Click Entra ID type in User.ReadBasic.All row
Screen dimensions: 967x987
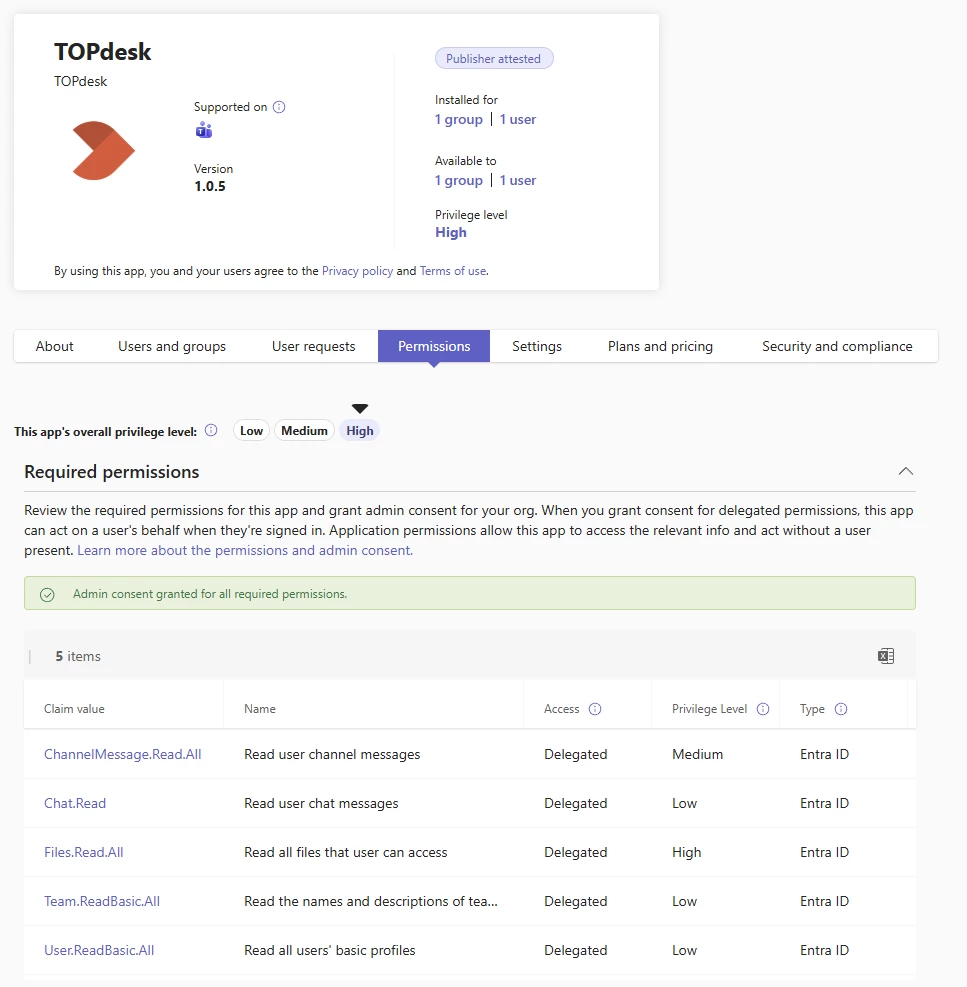[825, 950]
